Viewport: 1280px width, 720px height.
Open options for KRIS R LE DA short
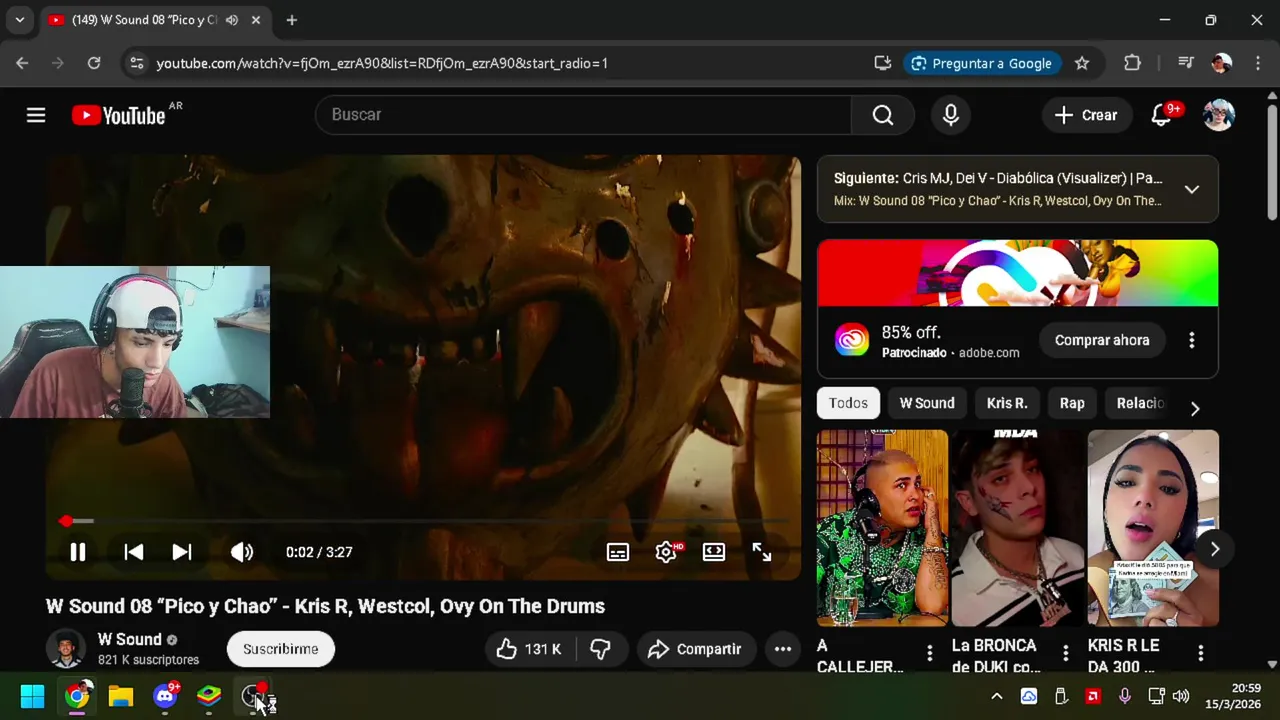(x=1200, y=653)
